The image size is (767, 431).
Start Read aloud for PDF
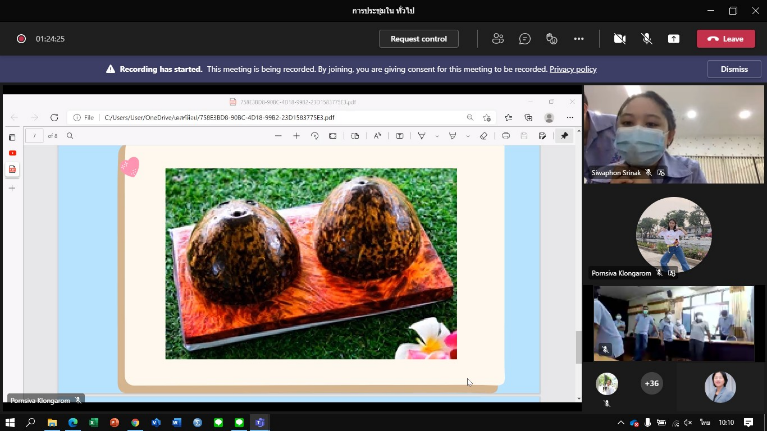click(377, 136)
